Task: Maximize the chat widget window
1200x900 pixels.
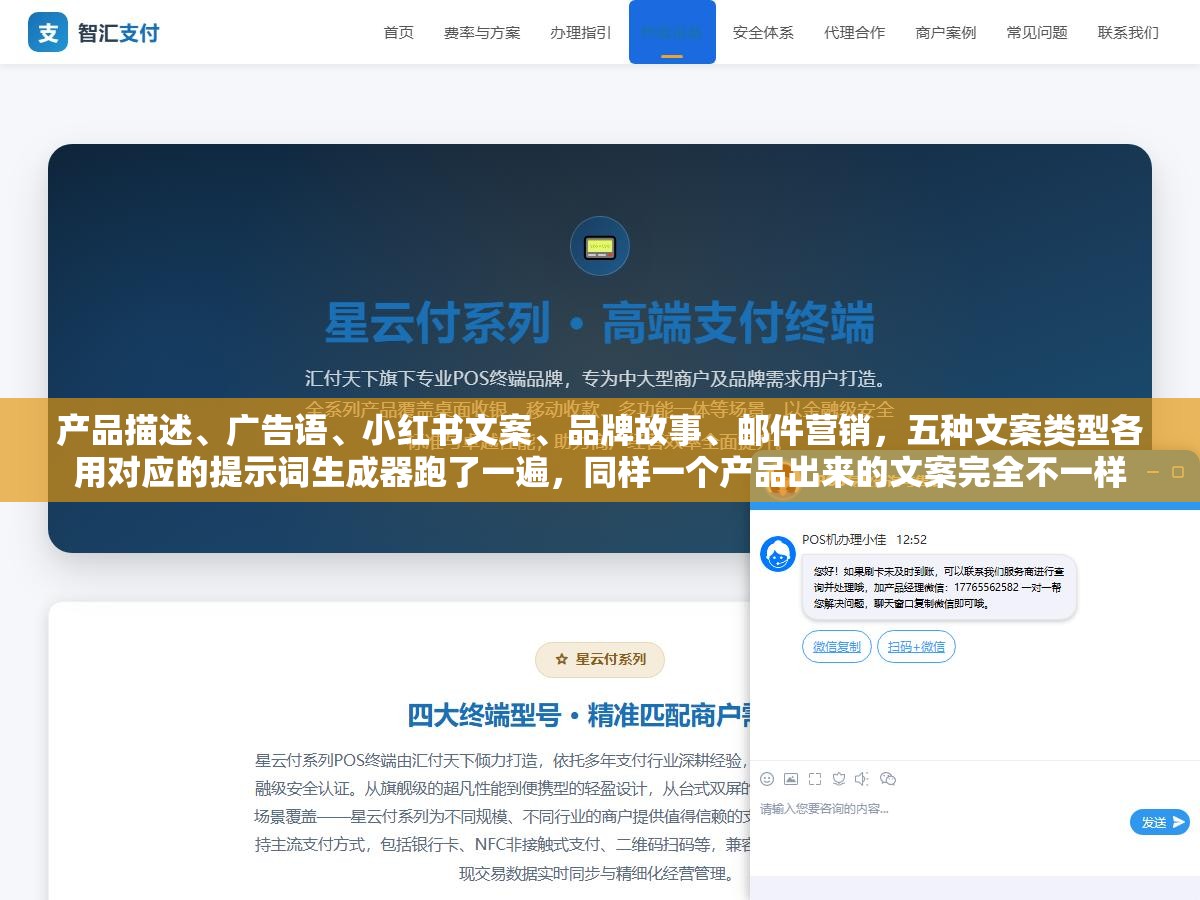Action: point(1178,472)
